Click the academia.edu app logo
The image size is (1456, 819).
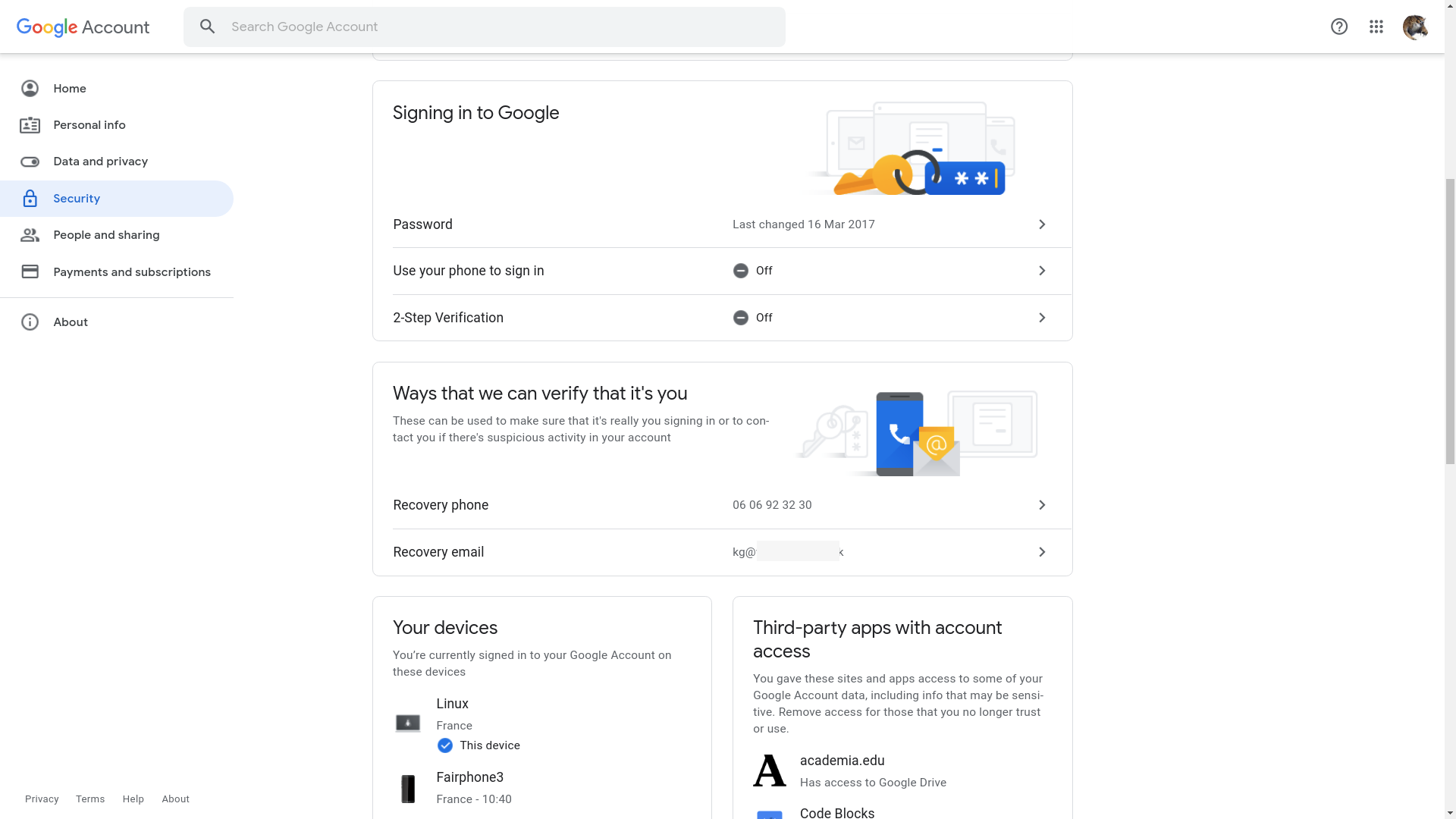click(770, 770)
